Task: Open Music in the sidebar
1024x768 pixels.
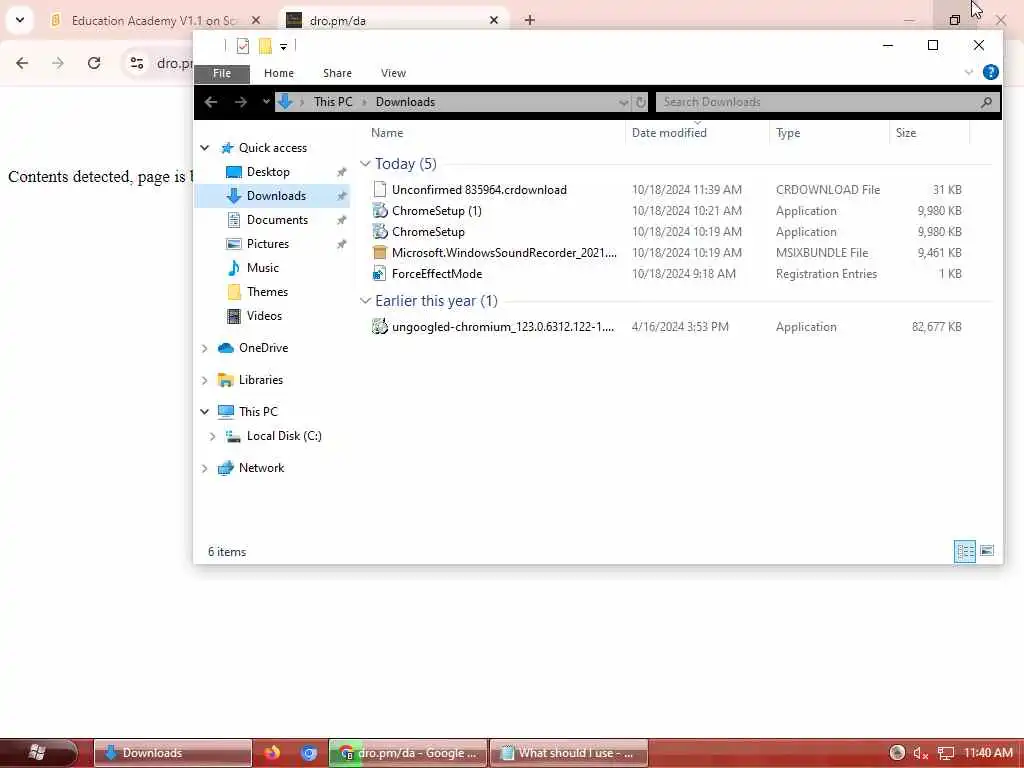Action: click(x=263, y=268)
